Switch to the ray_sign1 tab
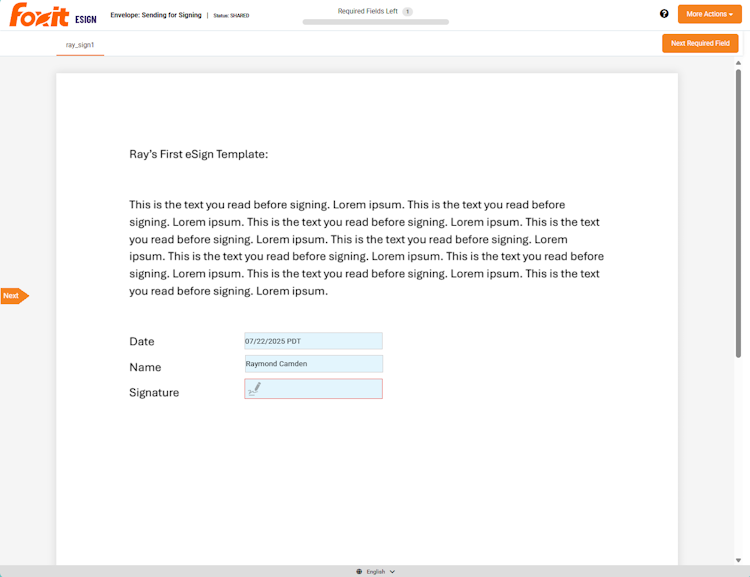The width and height of the screenshot is (750, 577). click(80, 45)
